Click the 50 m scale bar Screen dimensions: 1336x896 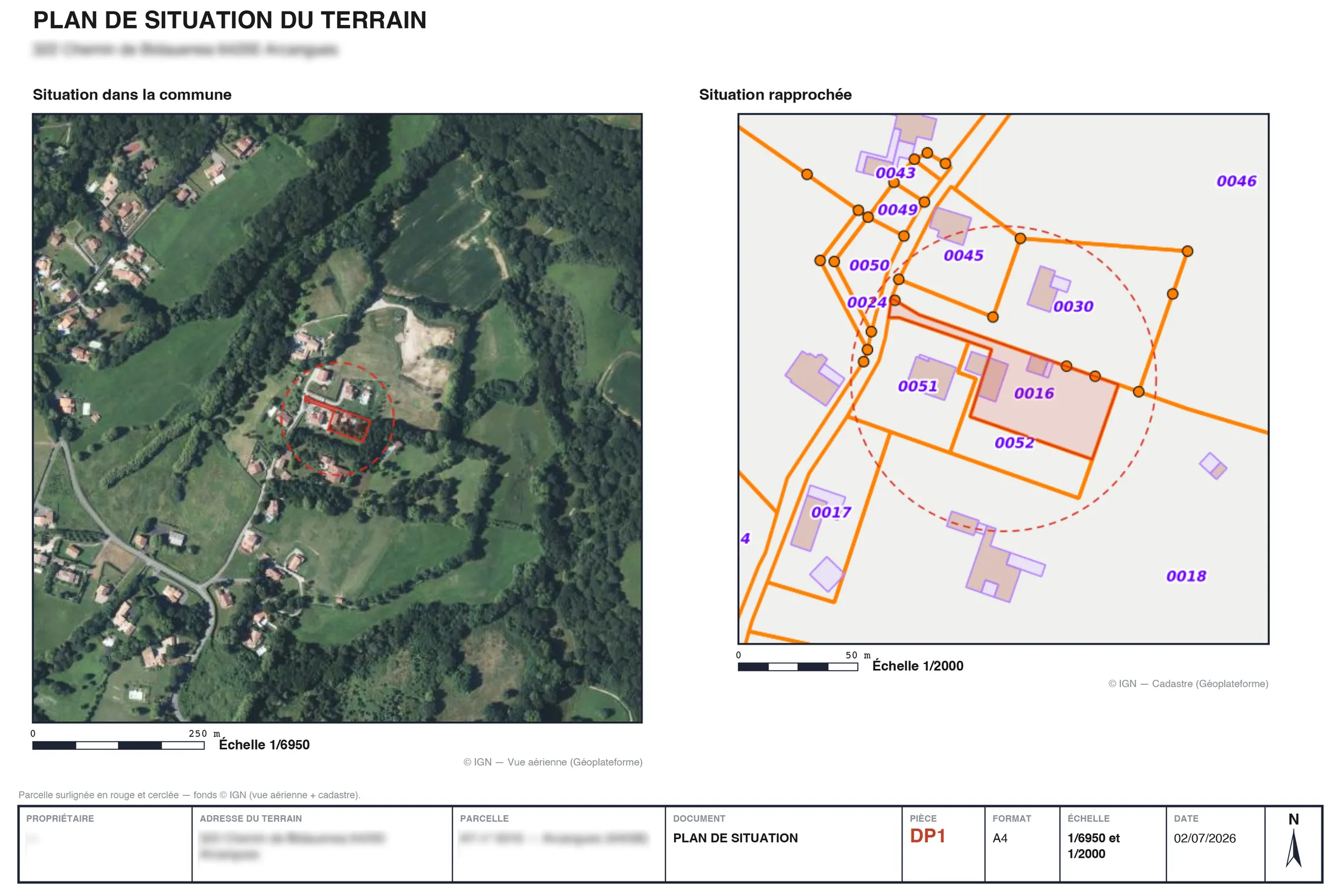798,667
